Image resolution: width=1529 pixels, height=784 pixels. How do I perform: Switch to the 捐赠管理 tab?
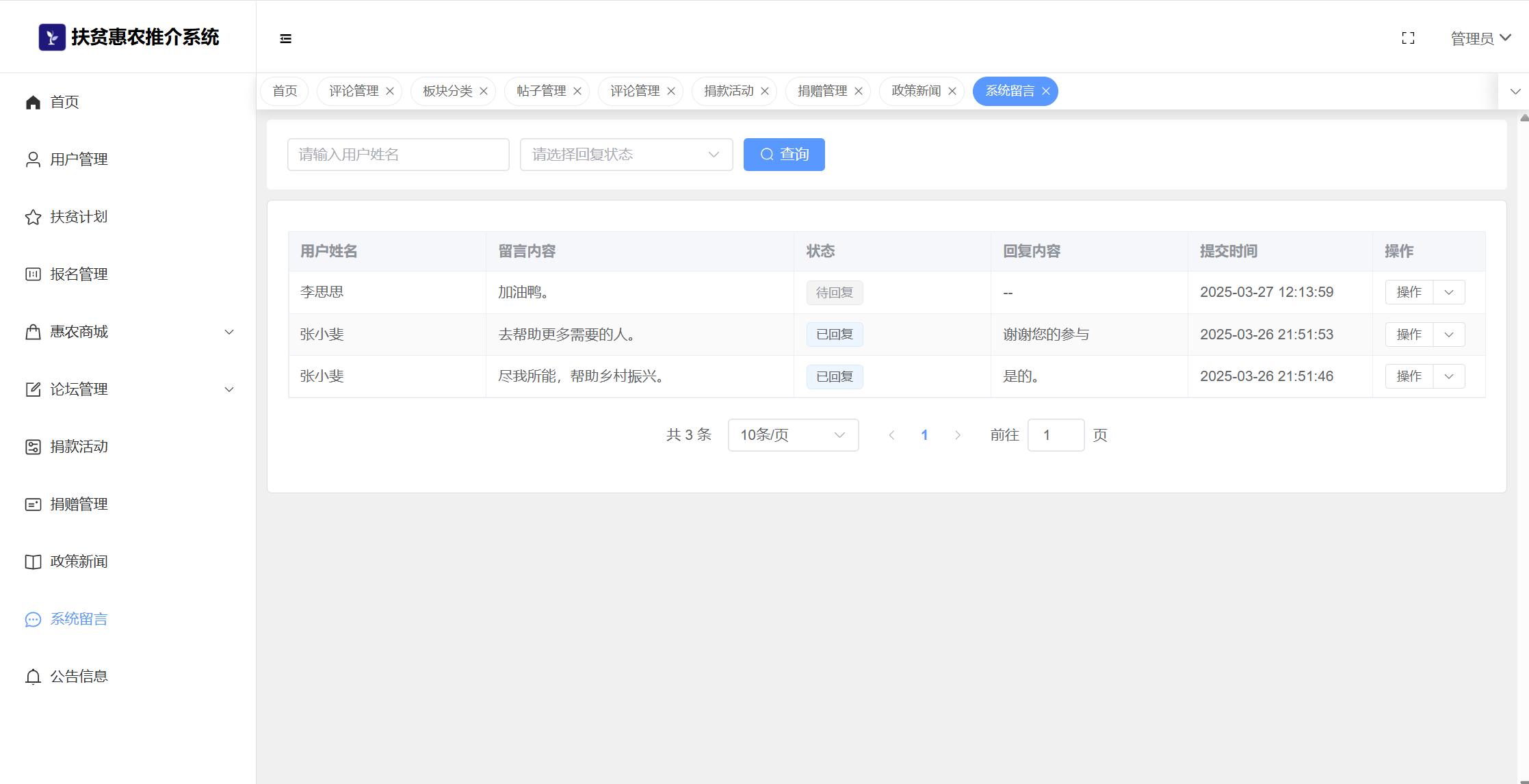pos(822,91)
